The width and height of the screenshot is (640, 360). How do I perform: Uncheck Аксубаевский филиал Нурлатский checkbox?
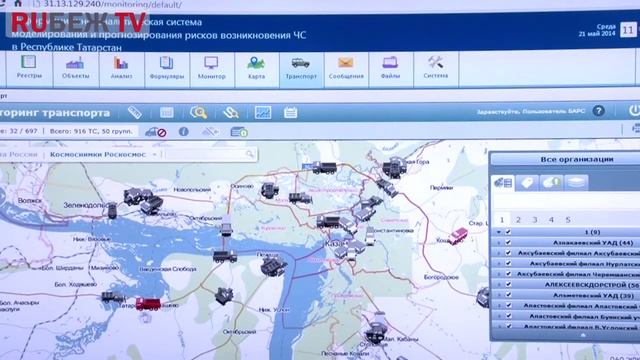[x=508, y=263]
